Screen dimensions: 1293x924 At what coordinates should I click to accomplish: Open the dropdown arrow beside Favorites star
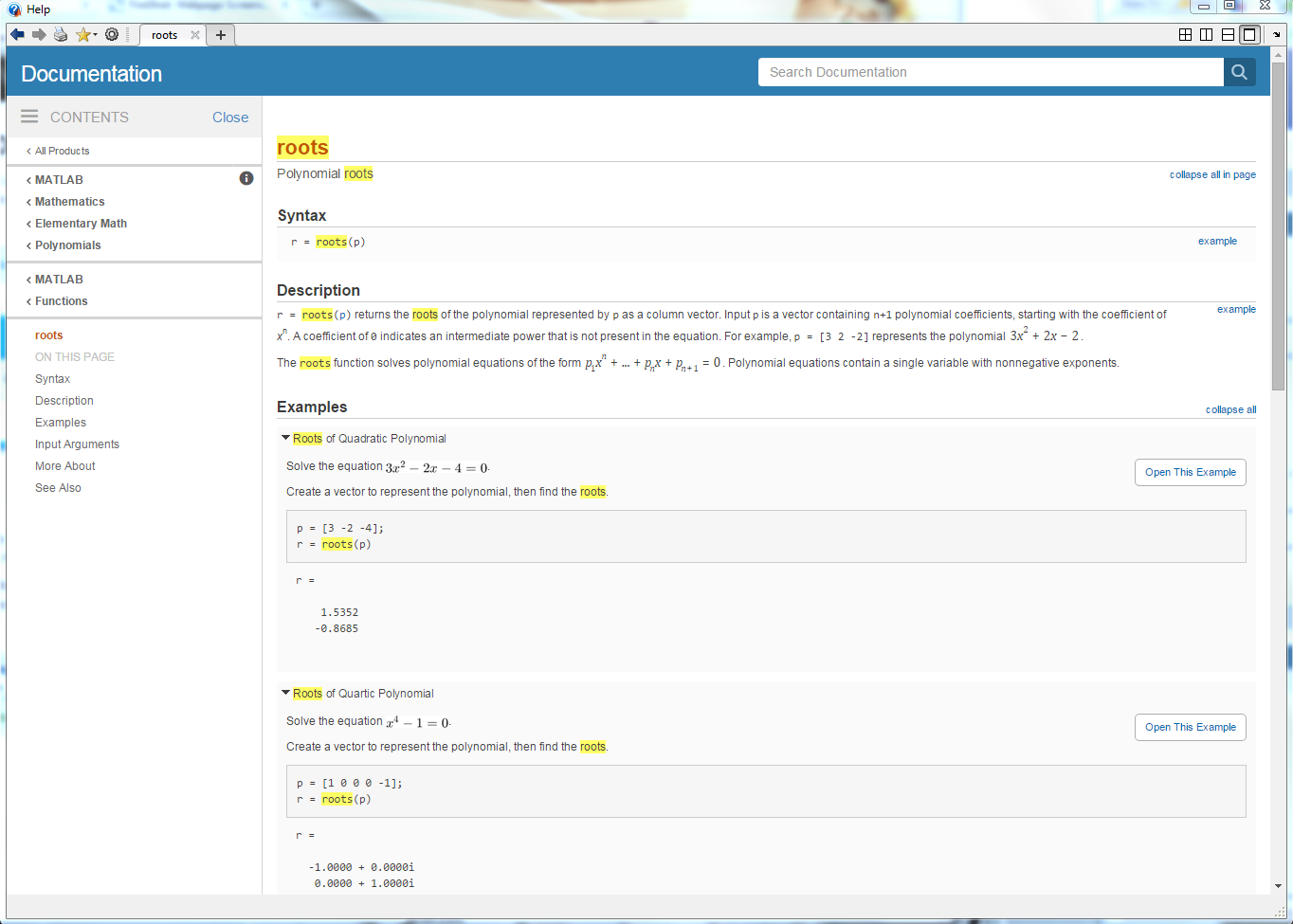point(96,35)
